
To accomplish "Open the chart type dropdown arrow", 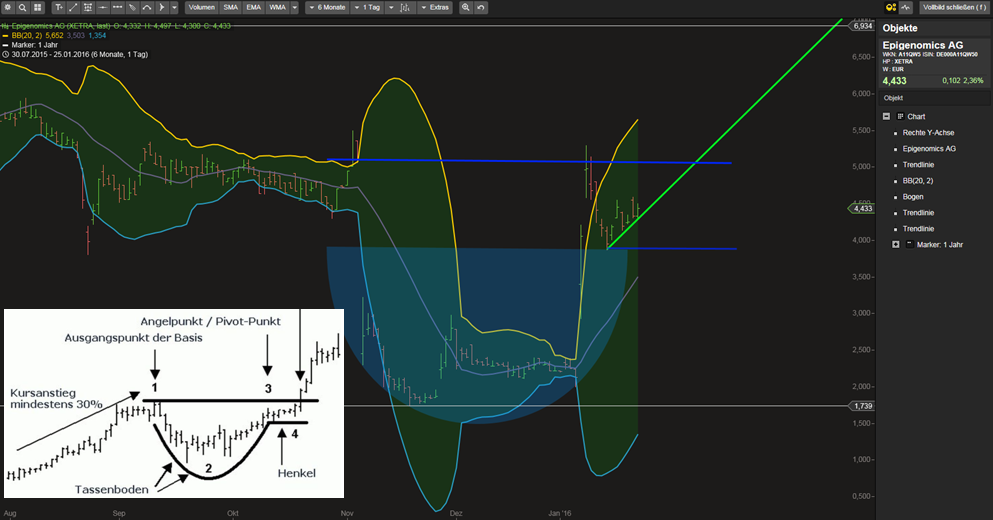I will pyautogui.click(x=391, y=8).
